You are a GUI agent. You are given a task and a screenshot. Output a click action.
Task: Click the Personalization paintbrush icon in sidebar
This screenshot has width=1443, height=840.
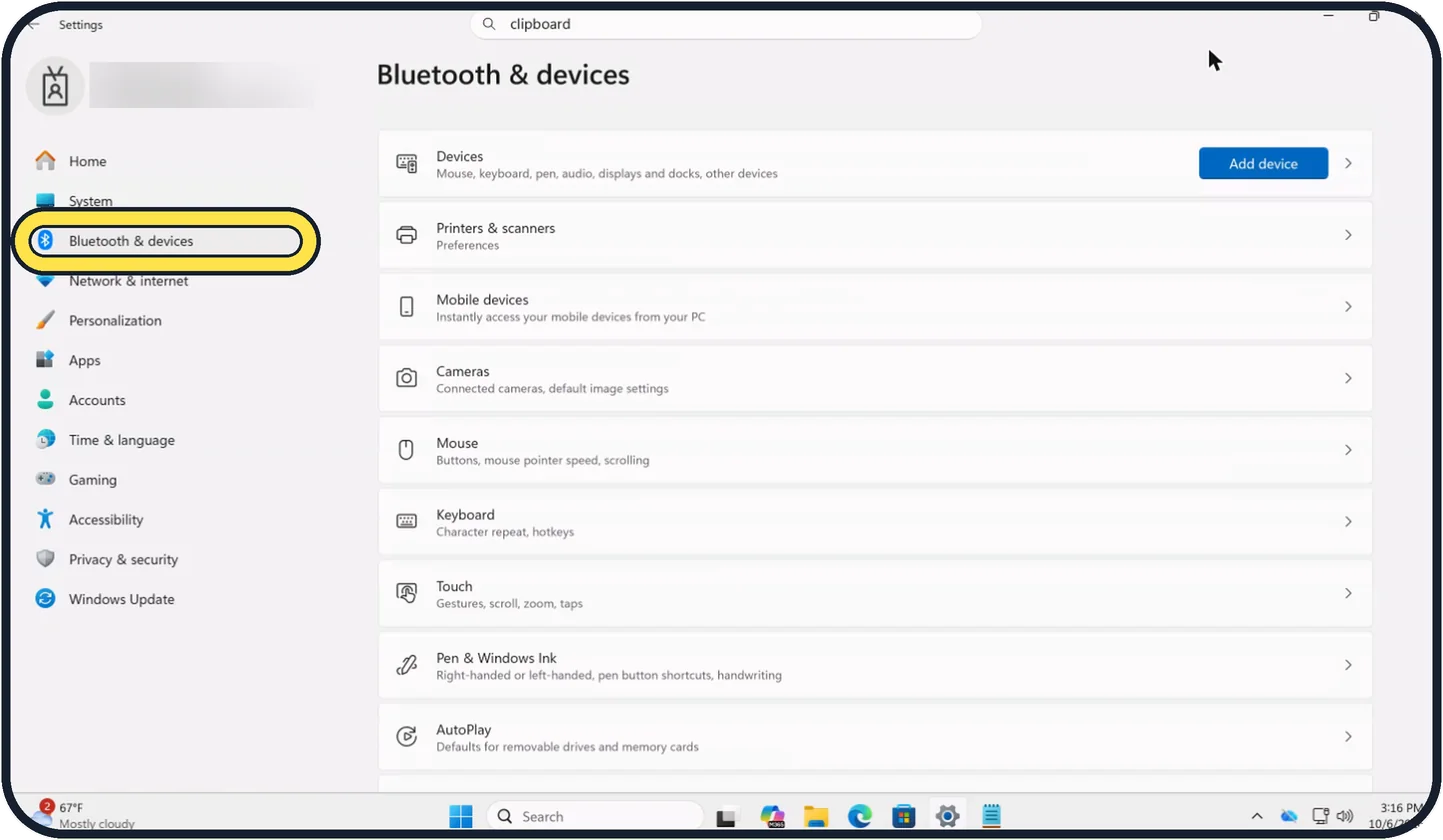pyautogui.click(x=45, y=320)
